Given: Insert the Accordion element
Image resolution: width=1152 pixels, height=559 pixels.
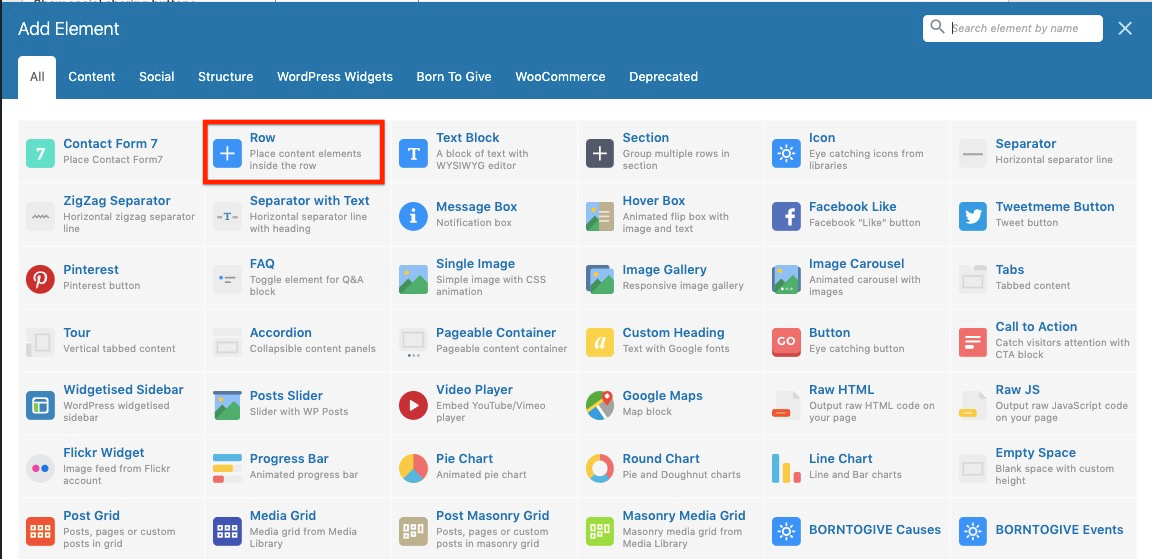Looking at the screenshot, I should pyautogui.click(x=298, y=340).
